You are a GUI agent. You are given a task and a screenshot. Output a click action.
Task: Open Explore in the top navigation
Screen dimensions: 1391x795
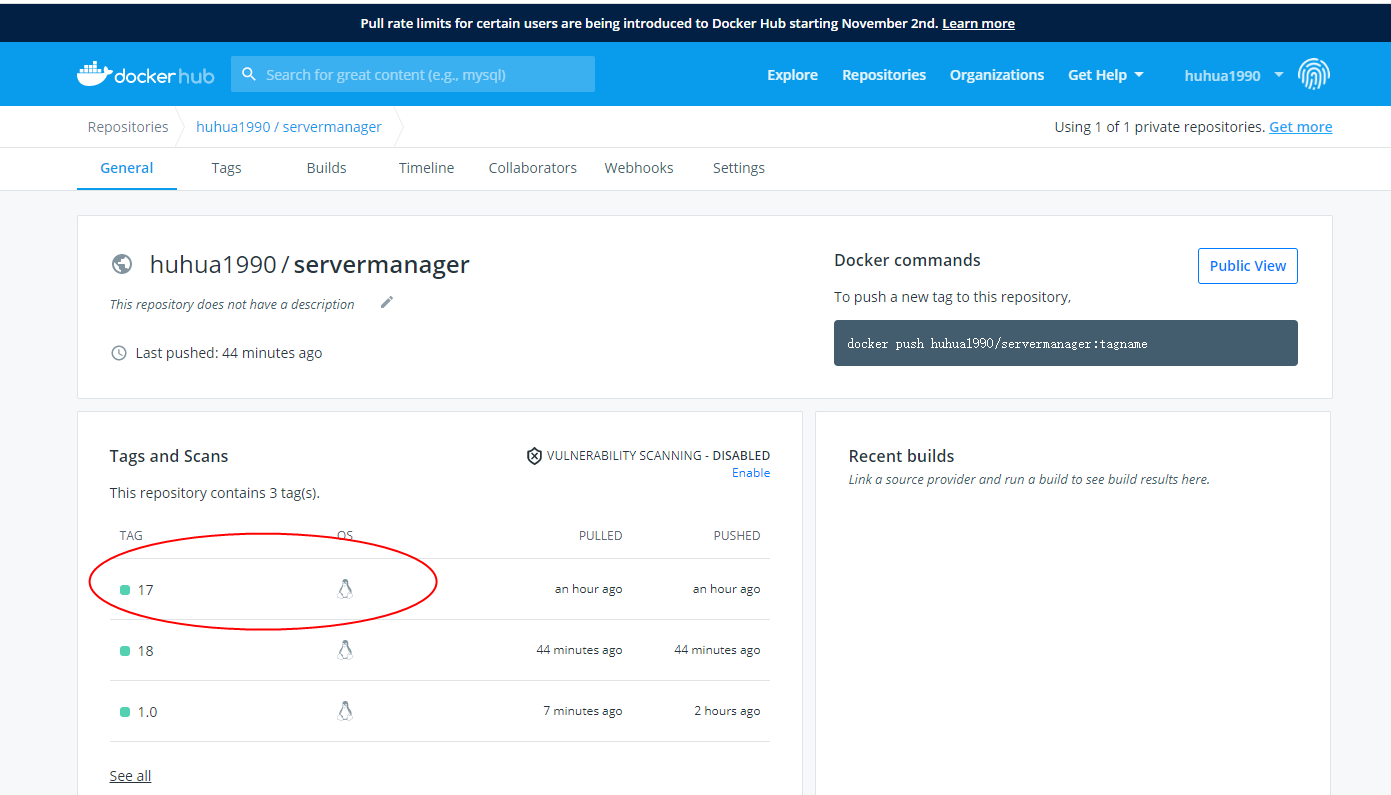(x=793, y=75)
